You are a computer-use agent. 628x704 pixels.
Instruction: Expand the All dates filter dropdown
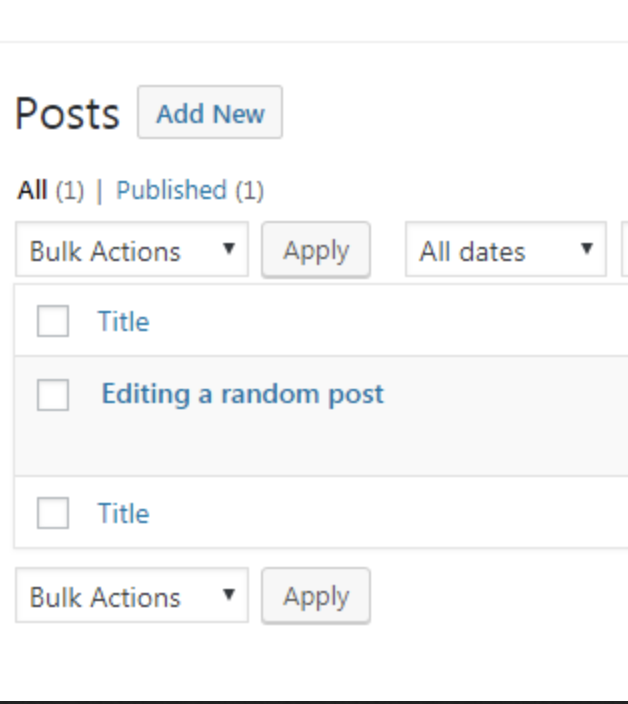(505, 251)
